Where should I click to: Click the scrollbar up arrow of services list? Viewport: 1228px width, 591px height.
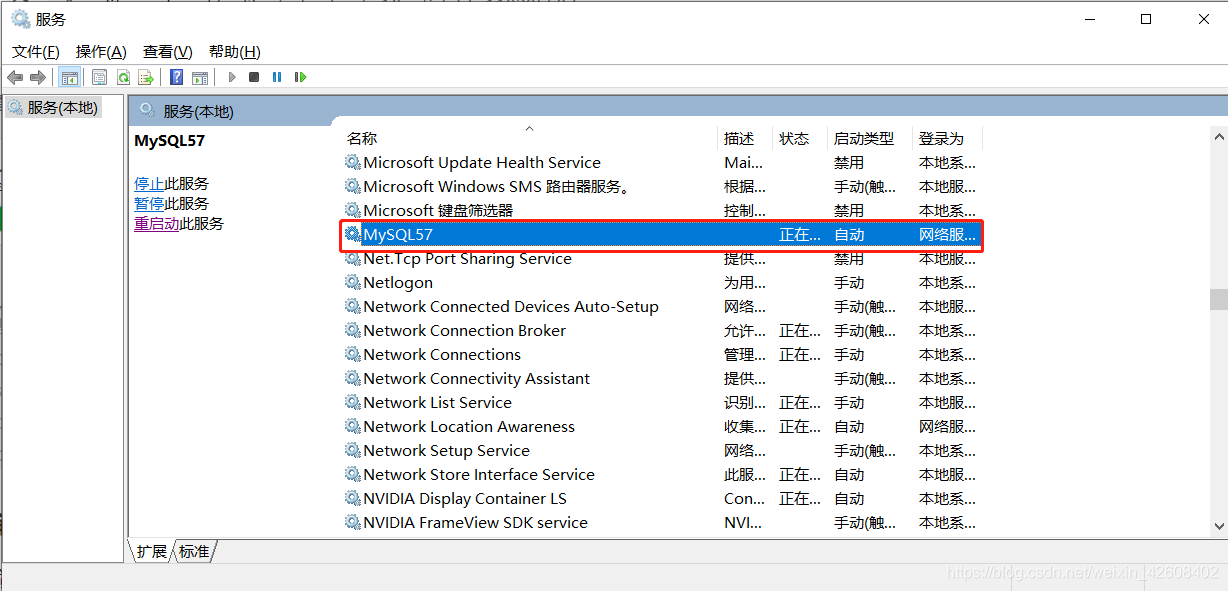(1218, 135)
